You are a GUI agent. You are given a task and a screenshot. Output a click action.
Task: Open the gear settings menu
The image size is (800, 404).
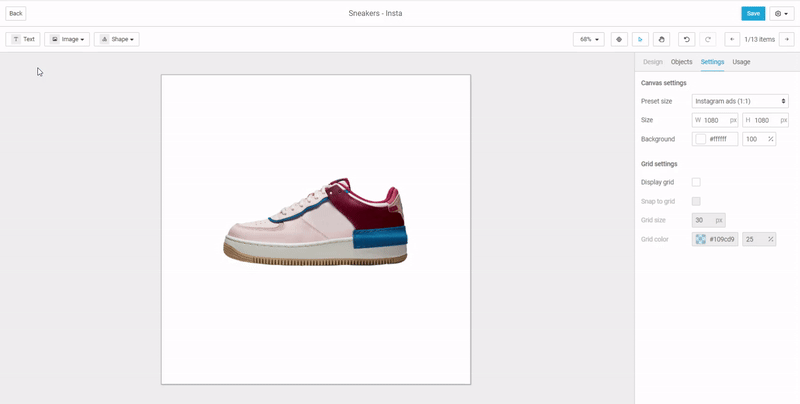(x=781, y=13)
